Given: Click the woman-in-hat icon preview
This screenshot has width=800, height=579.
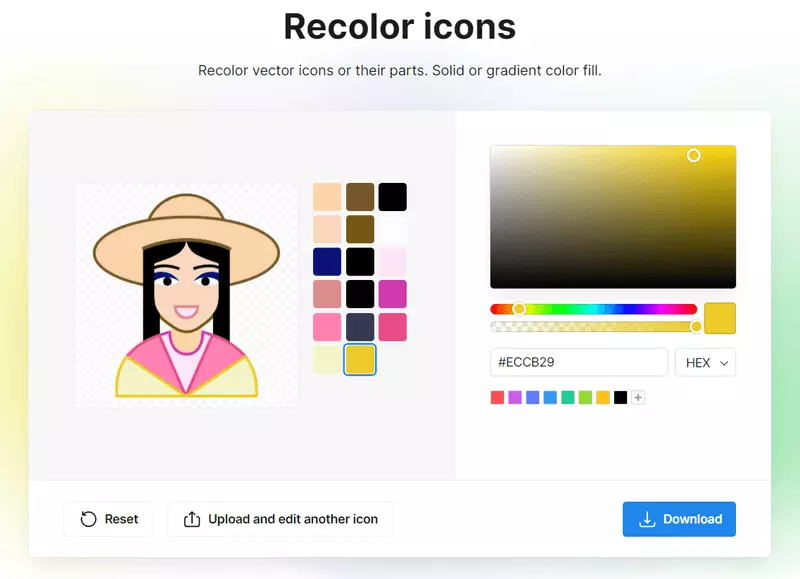Looking at the screenshot, I should coord(186,295).
